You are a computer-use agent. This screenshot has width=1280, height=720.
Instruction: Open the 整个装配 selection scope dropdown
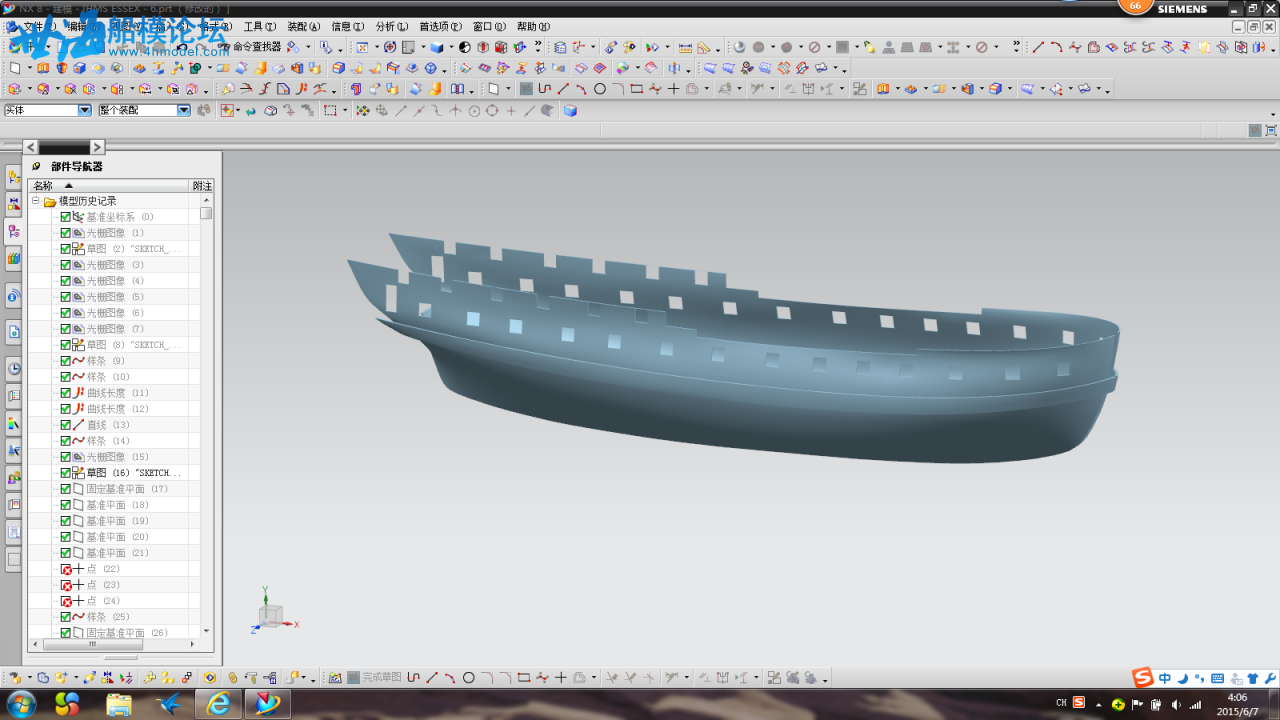[184, 111]
